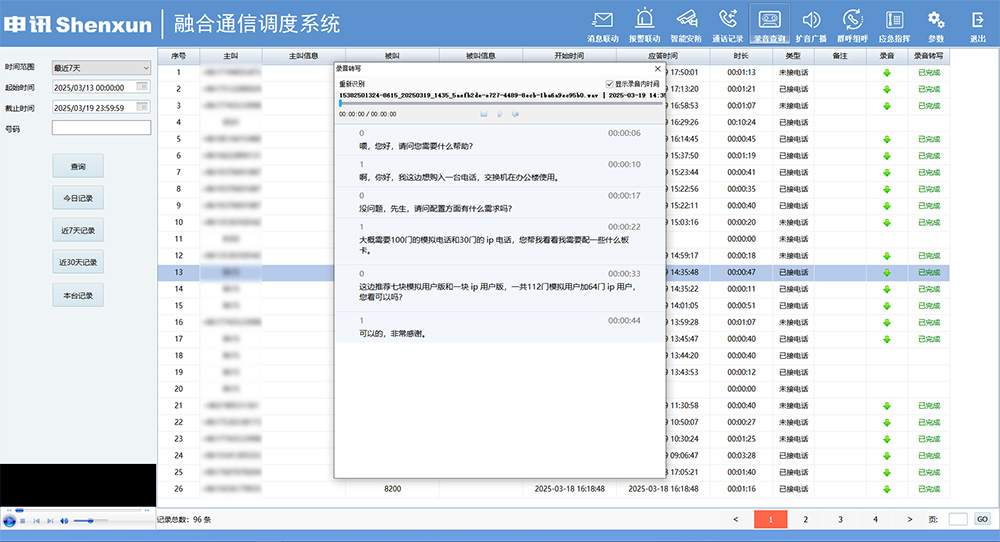This screenshot has height=542, width=1000.
Task: Toggle 显示录音内时间 checkbox
Action: (x=609, y=84)
